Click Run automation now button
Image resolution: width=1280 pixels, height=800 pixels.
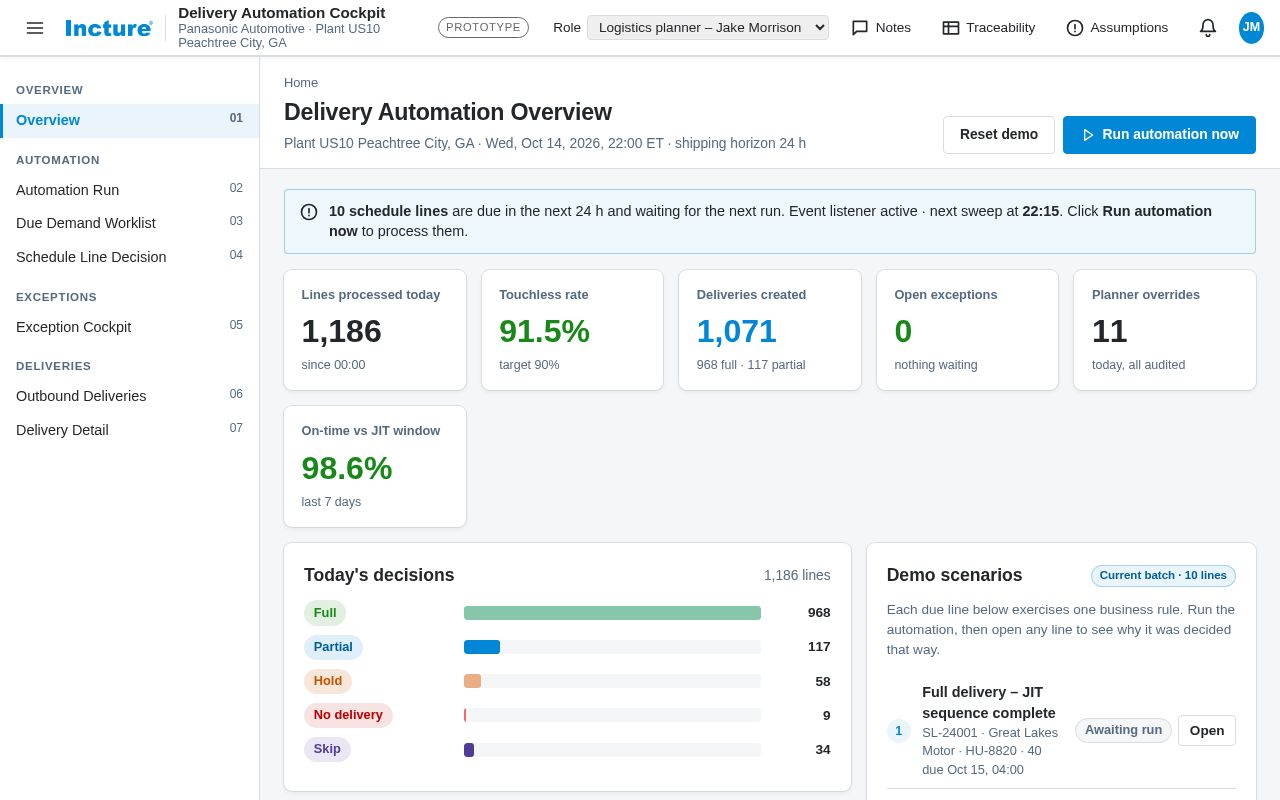(x=1159, y=135)
